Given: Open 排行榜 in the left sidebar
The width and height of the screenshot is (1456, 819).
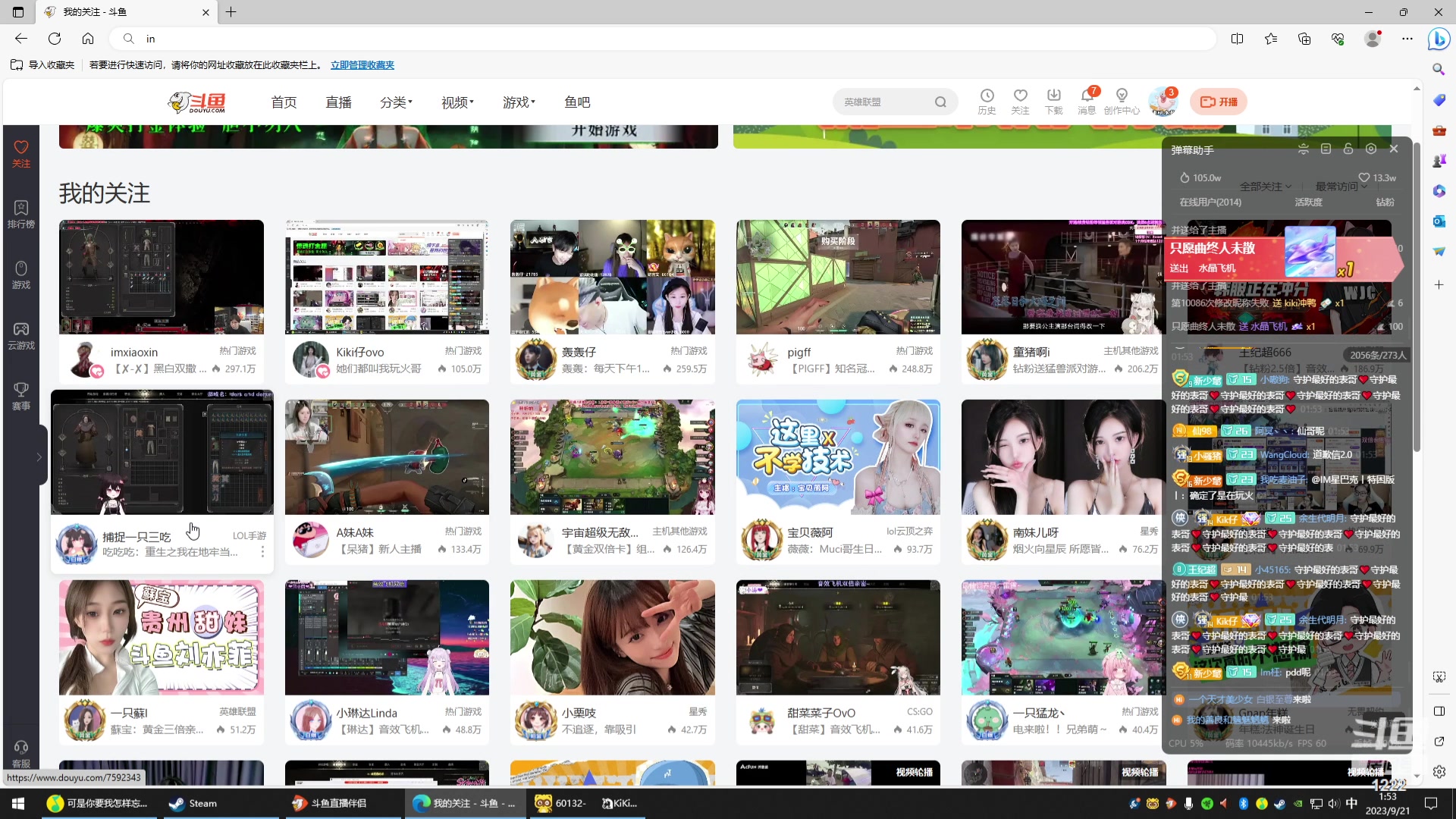Looking at the screenshot, I should [x=21, y=214].
